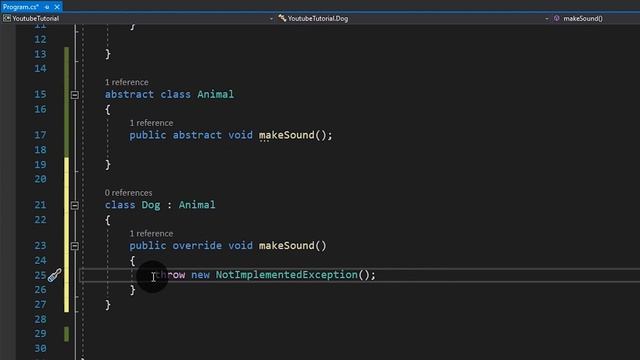Click the NotImplementedException text
640x360 pixels.
tap(287, 275)
